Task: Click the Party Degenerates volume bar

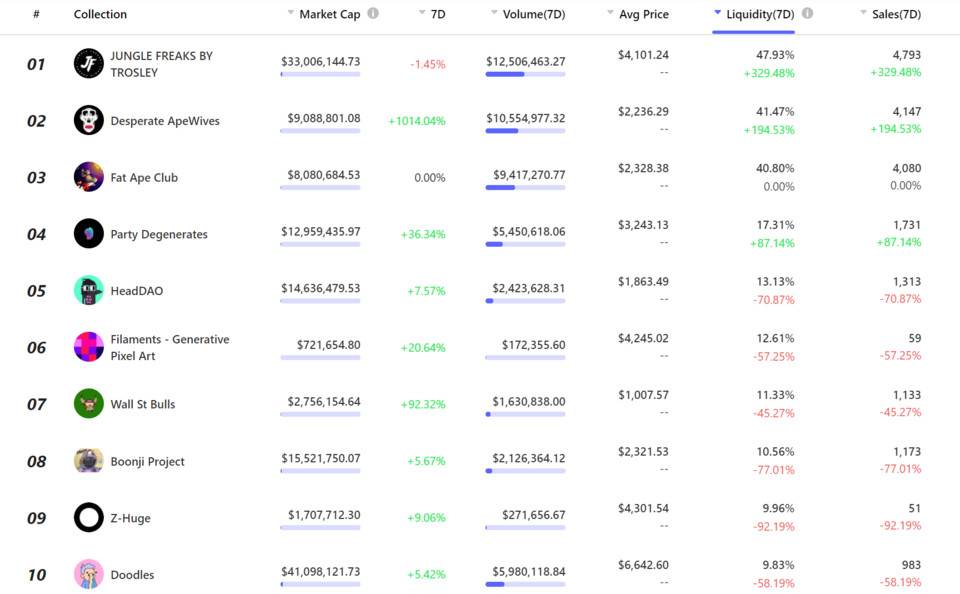Action: point(525,244)
